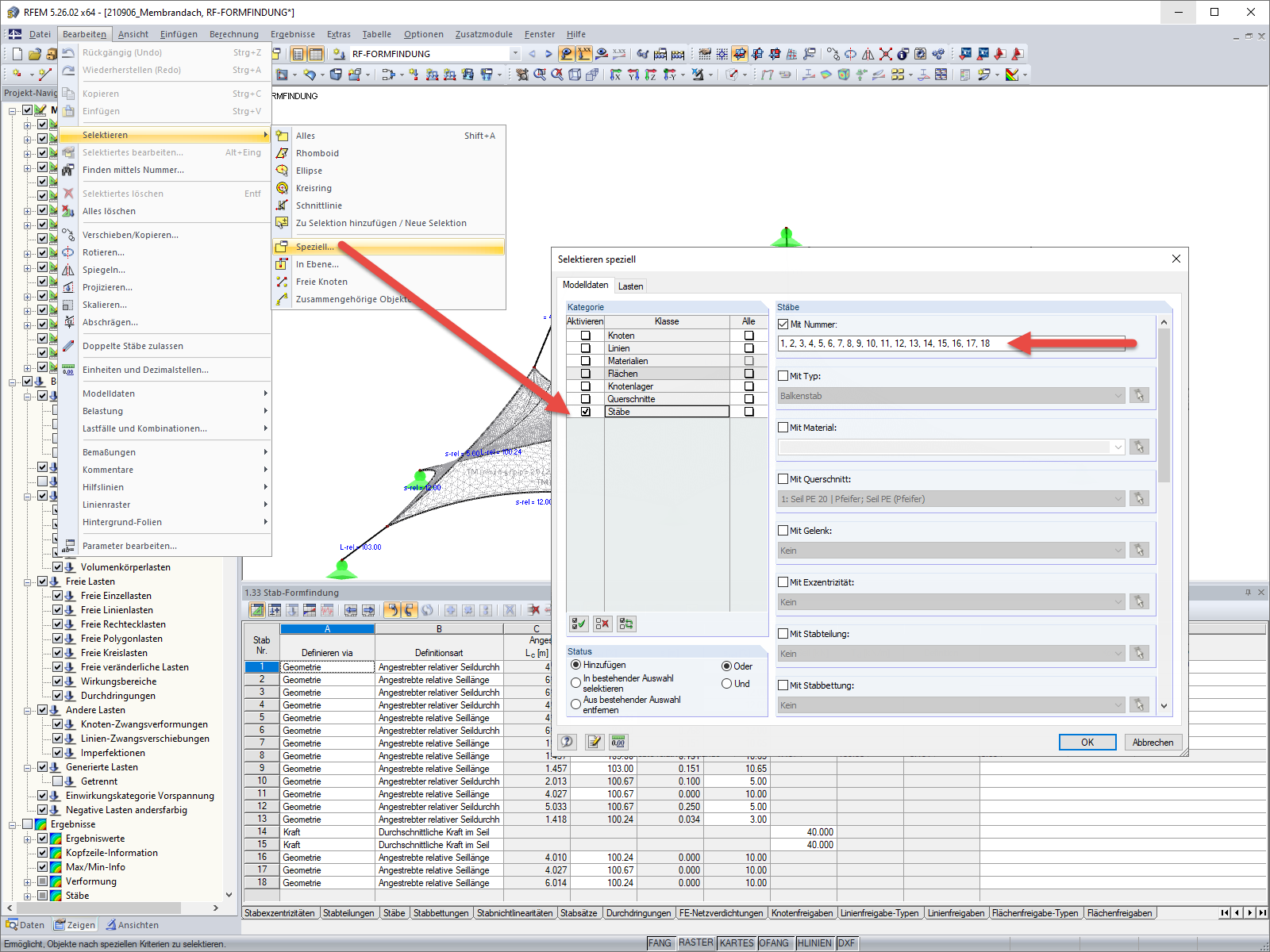This screenshot has width=1270, height=952.
Task: Toggle the RASTER status bar button
Action: [x=695, y=942]
